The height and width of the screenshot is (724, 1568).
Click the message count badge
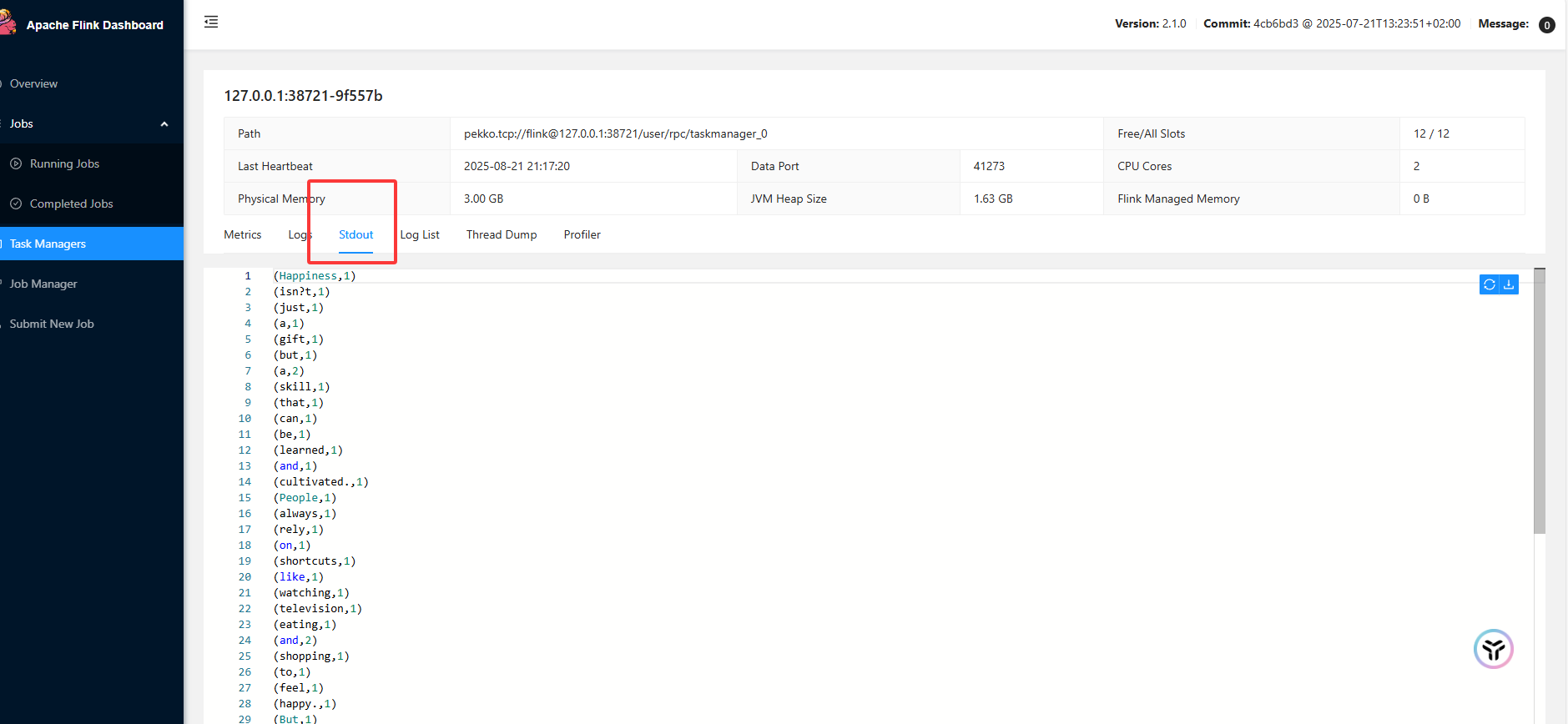[1546, 25]
